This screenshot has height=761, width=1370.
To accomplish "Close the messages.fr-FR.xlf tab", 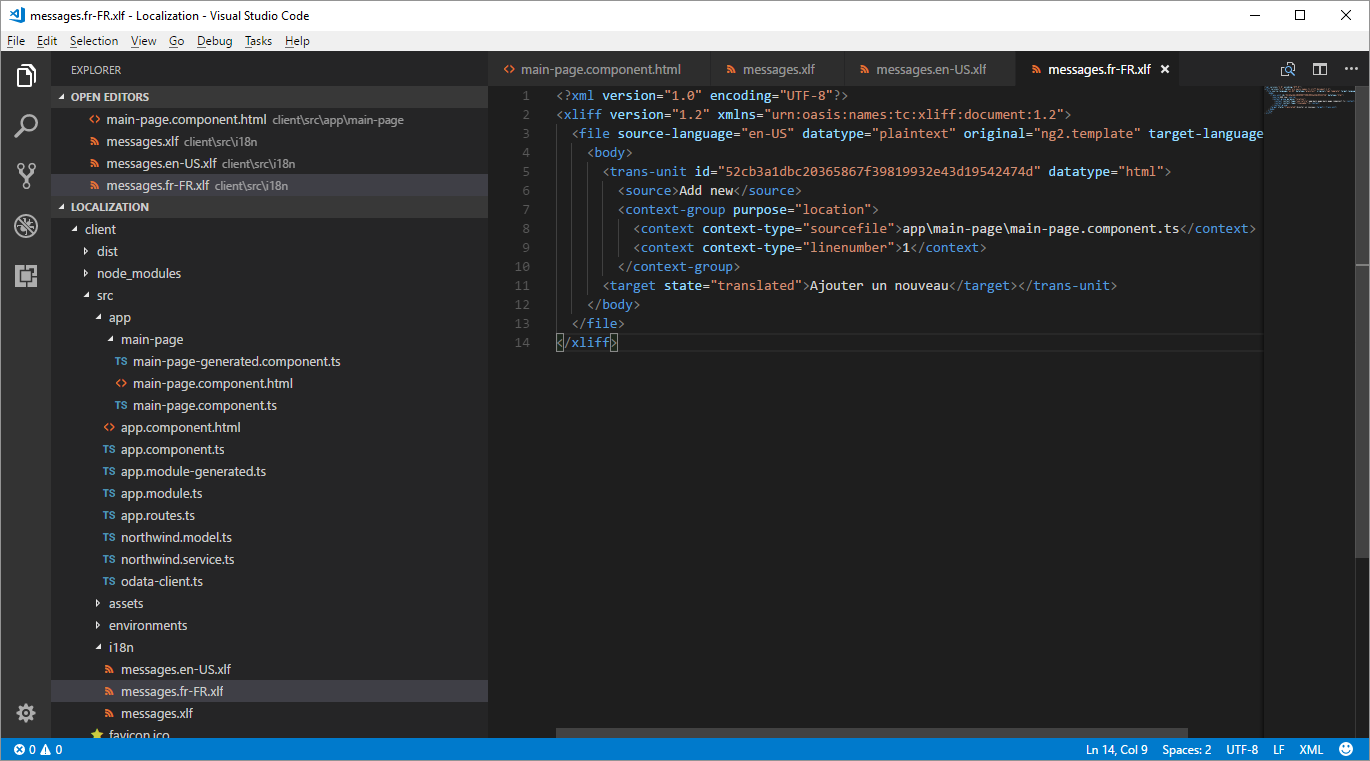I will (x=1165, y=69).
